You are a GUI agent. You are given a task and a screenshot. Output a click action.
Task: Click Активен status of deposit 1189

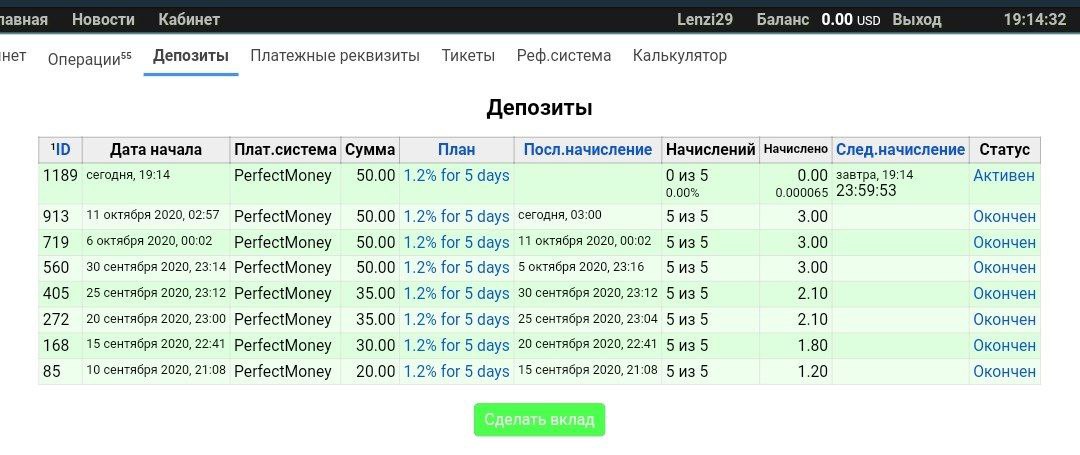(1004, 176)
